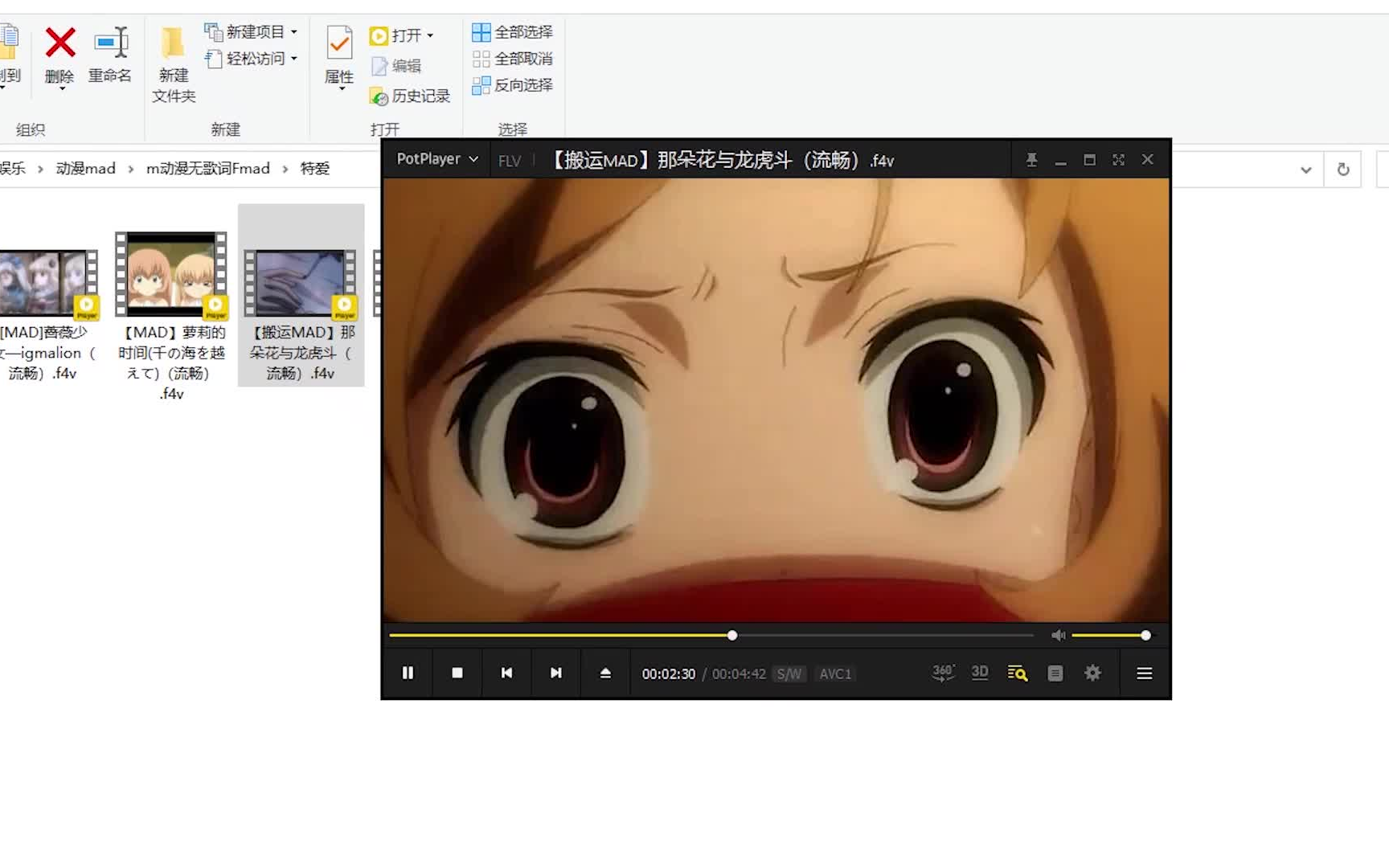
Task: Click 编辑 in the ribbon
Action: [x=396, y=66]
